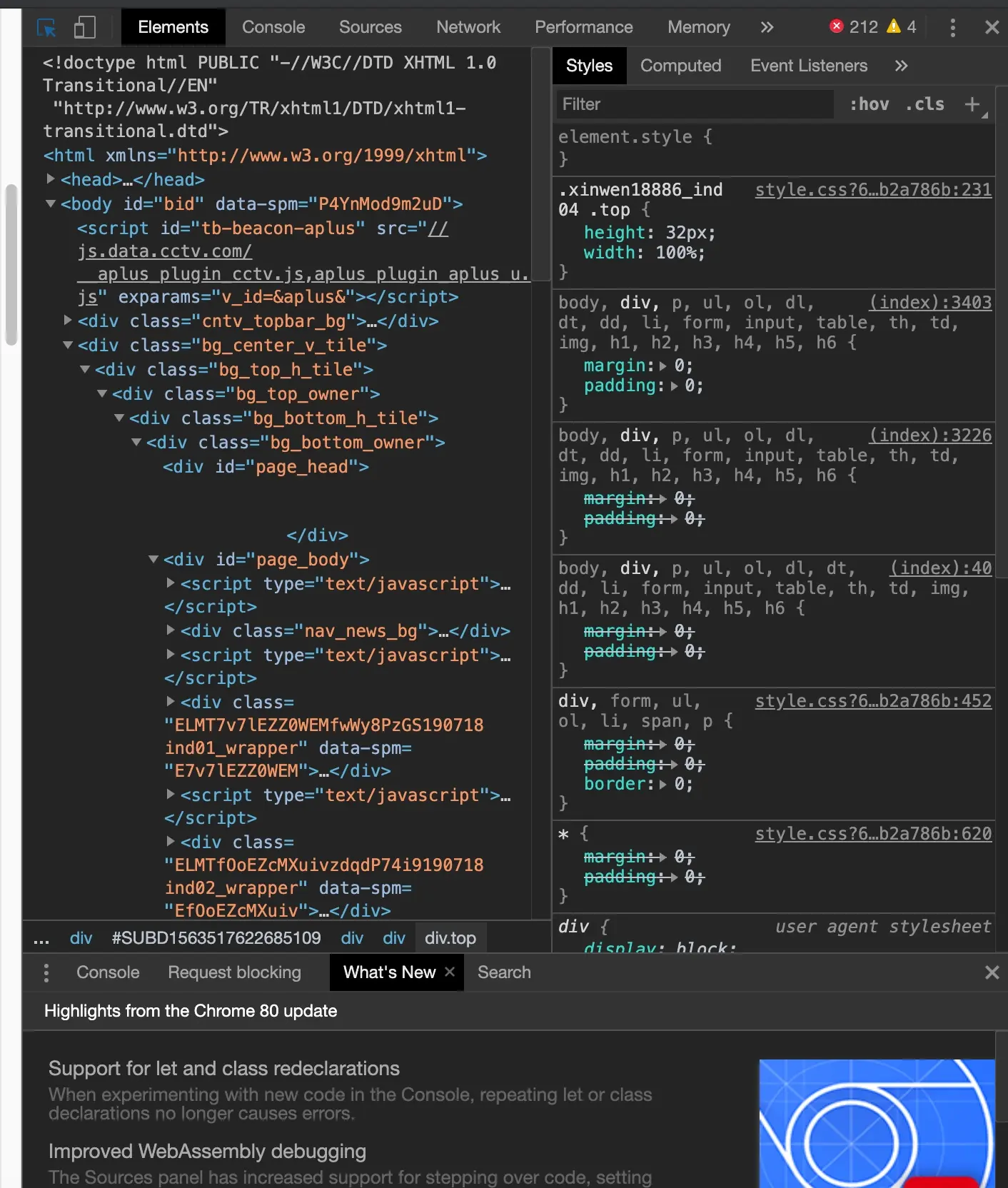Click the element.style rule block

(x=774, y=147)
